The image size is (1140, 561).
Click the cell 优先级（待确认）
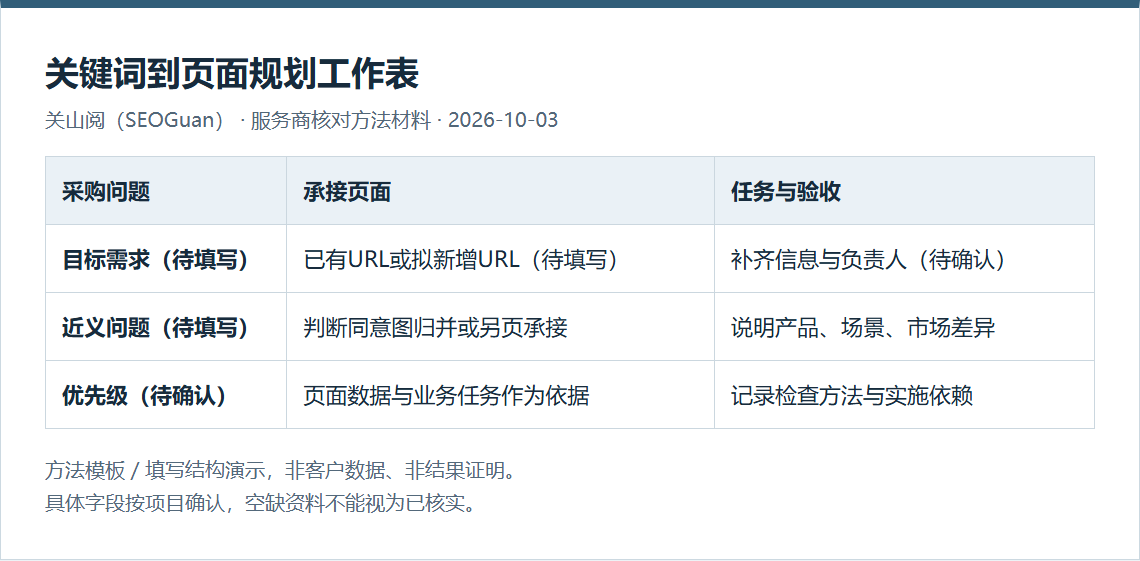coord(166,395)
